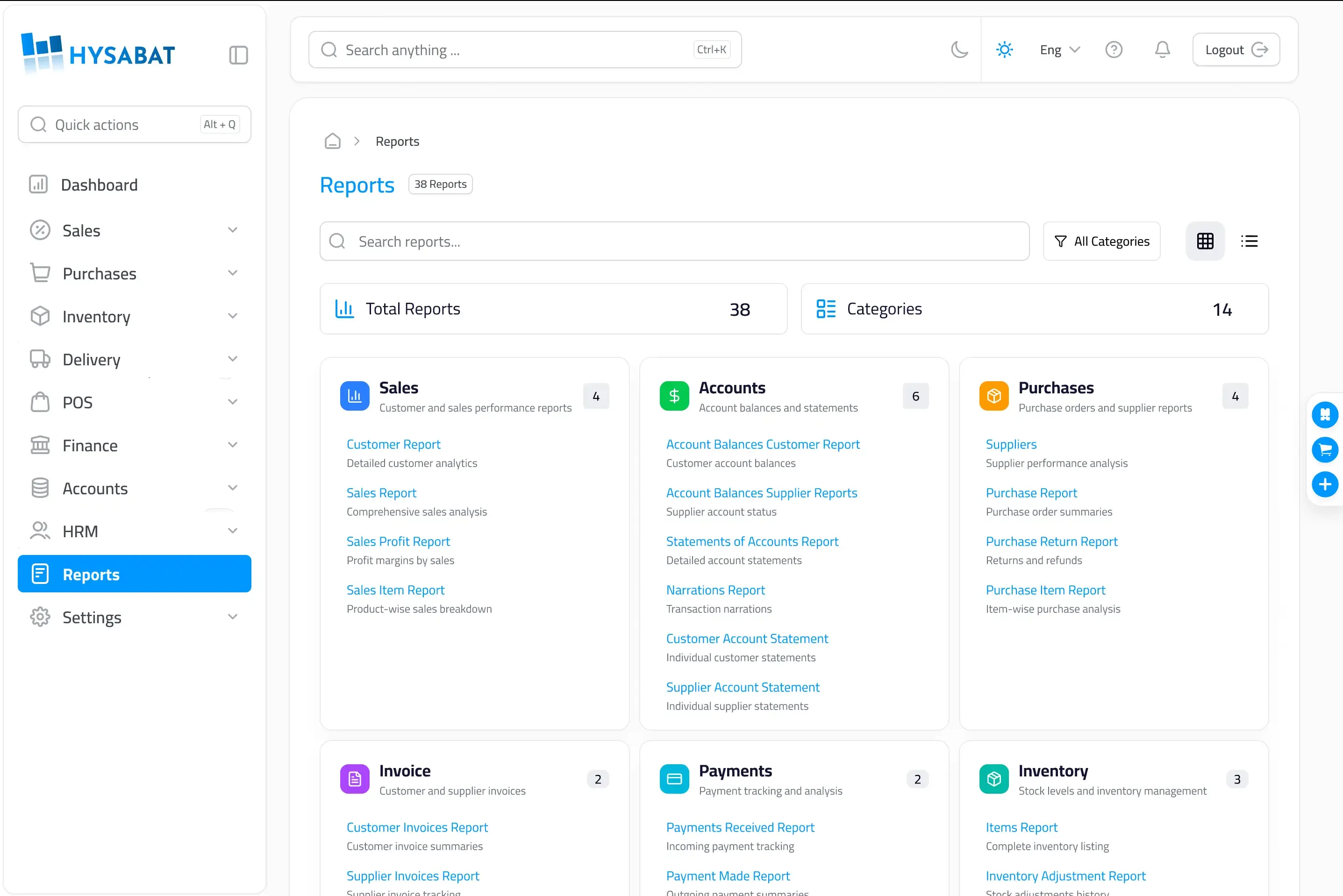Click the floating cart shortcut button

point(1324,450)
